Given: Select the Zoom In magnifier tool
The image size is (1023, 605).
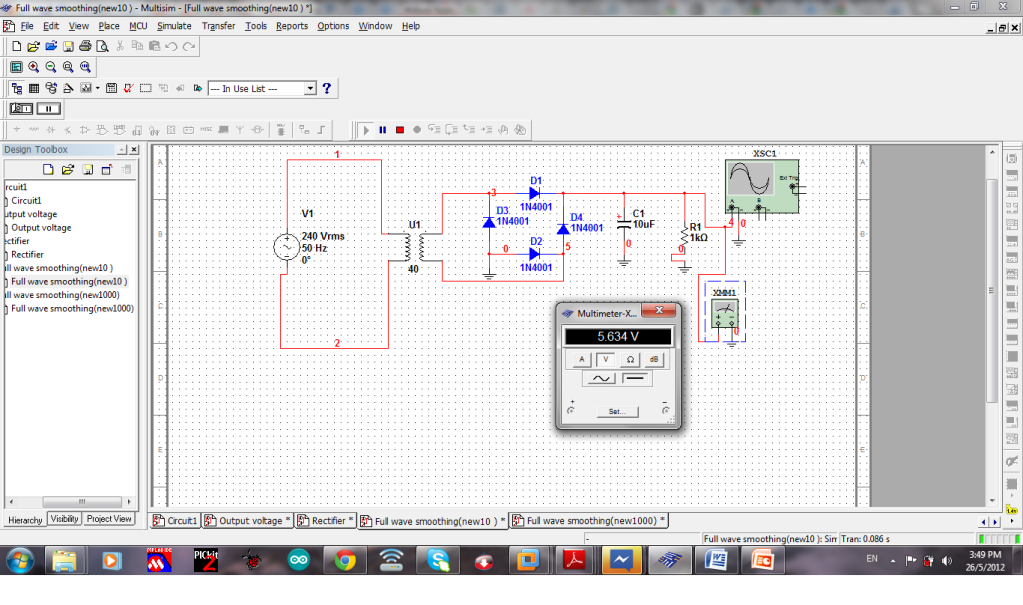Looking at the screenshot, I should [33, 67].
